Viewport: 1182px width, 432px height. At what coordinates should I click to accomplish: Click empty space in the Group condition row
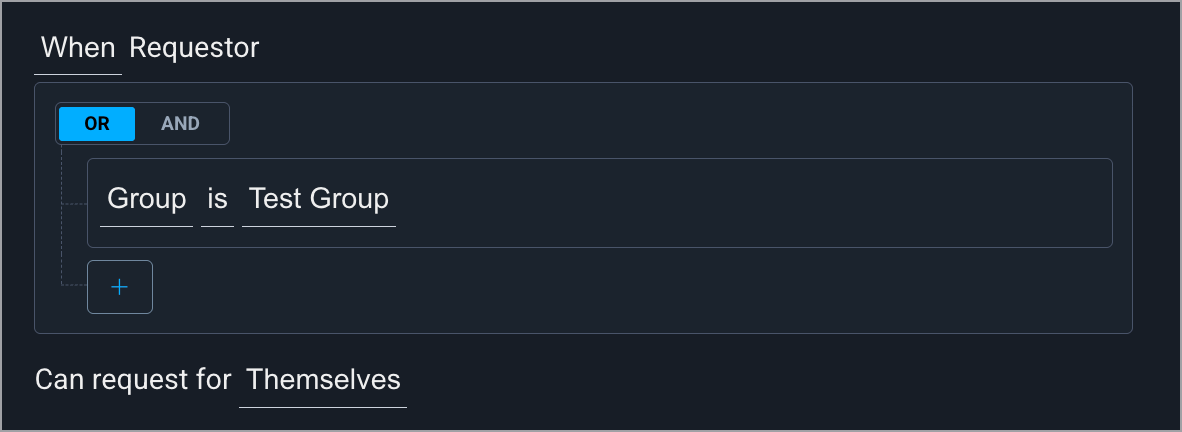pyautogui.click(x=750, y=202)
